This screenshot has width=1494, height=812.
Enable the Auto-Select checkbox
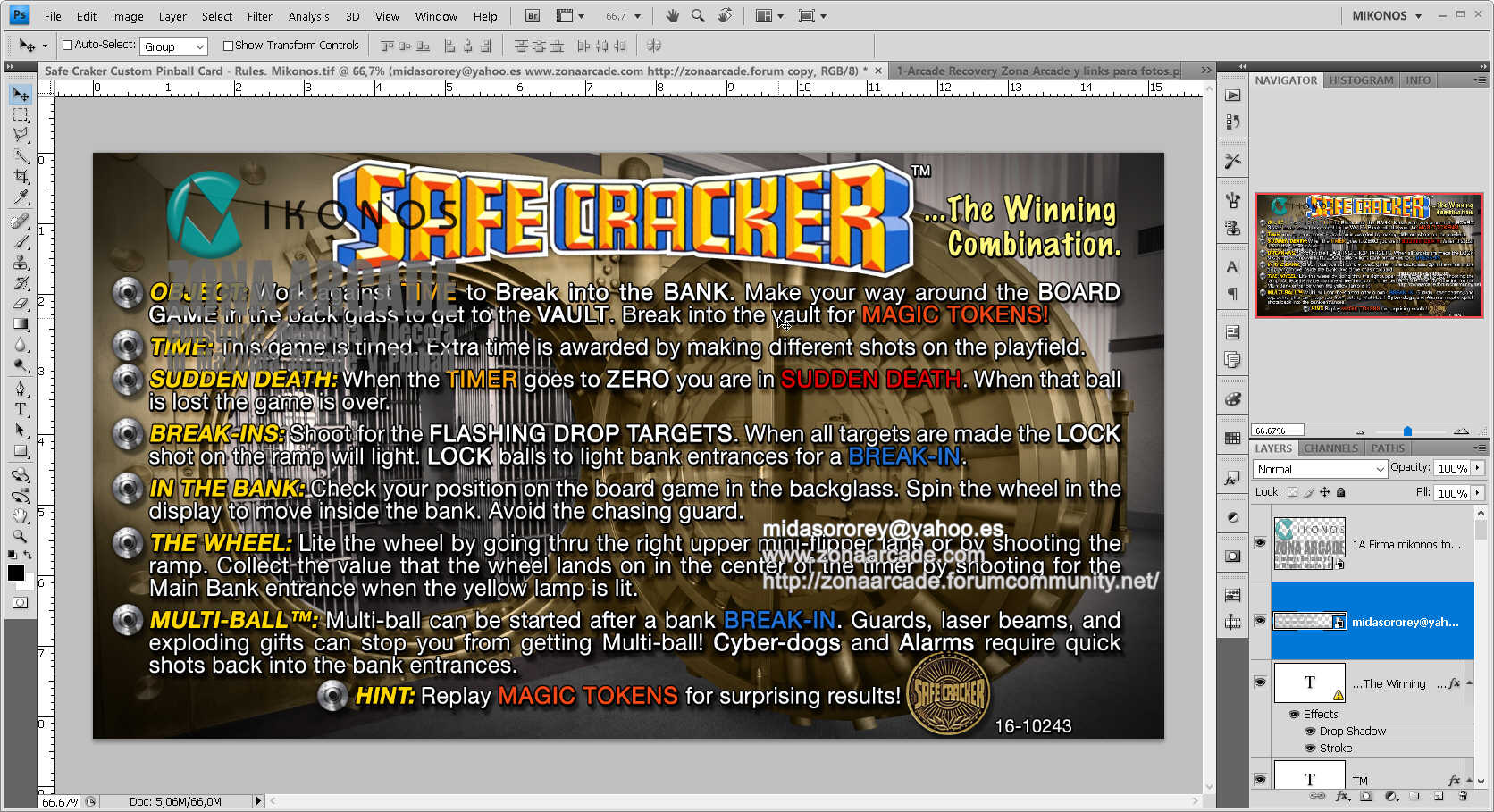tap(67, 45)
